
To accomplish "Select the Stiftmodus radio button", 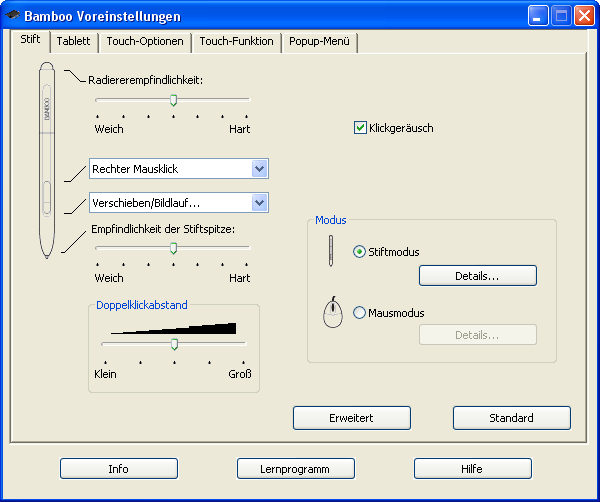I will (360, 252).
